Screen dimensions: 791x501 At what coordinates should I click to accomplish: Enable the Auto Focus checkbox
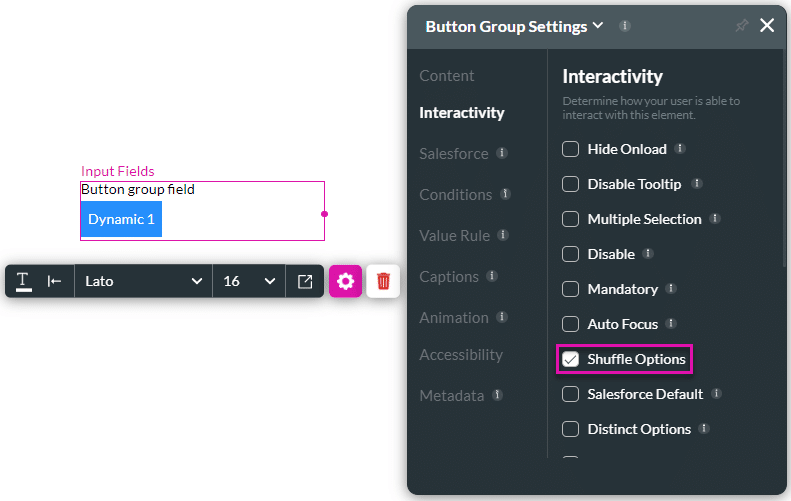point(571,324)
